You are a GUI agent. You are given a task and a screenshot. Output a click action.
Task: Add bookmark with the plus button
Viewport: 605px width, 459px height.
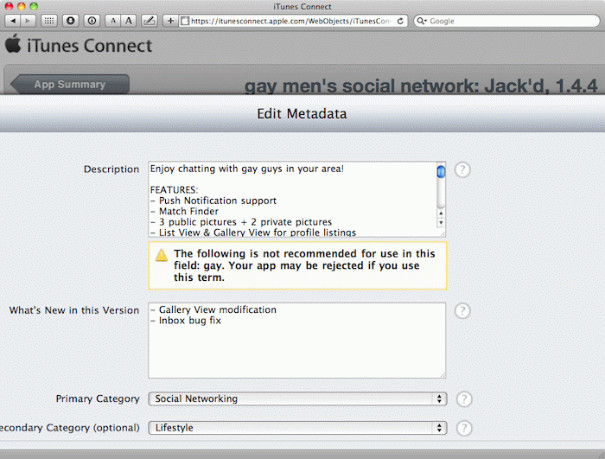click(x=171, y=21)
